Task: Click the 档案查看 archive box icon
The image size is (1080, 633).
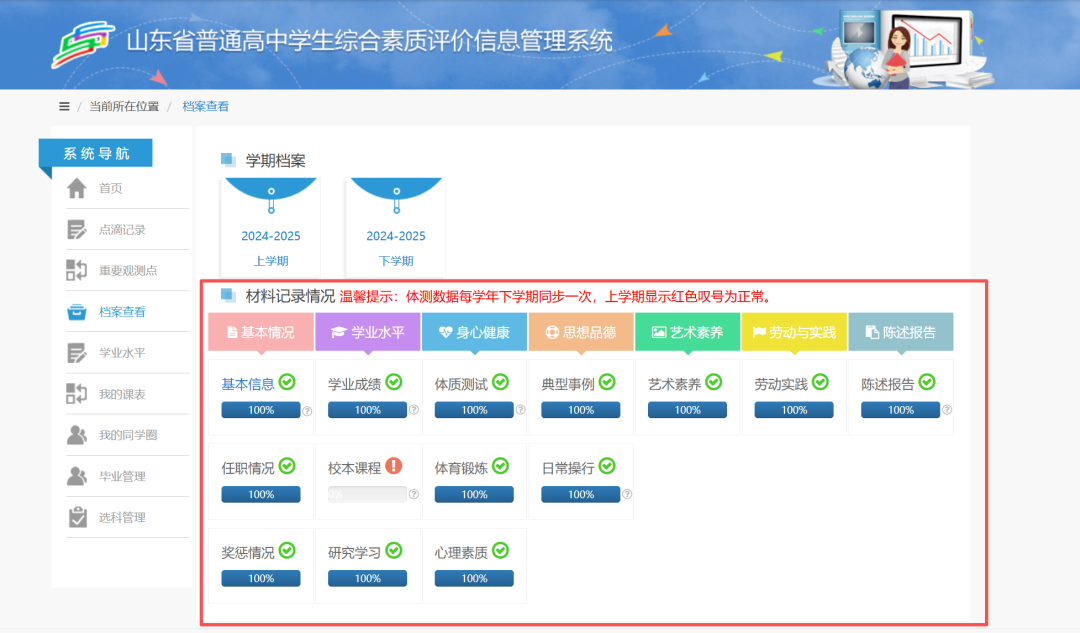Action: pos(77,312)
